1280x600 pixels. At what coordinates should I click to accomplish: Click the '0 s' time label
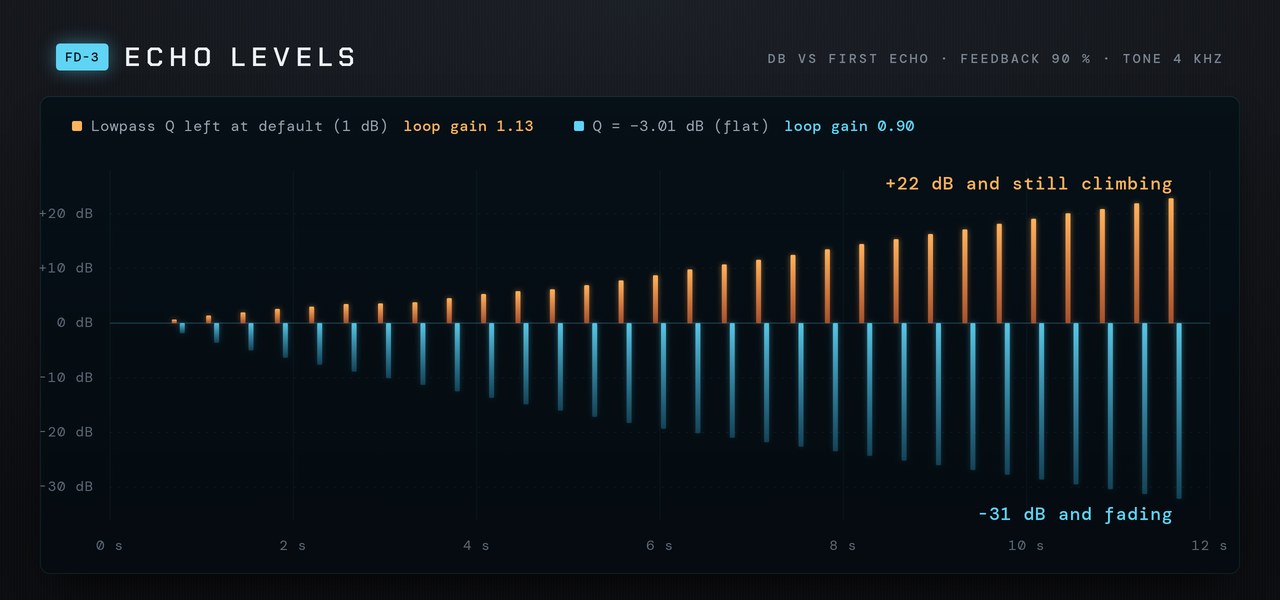pyautogui.click(x=110, y=546)
